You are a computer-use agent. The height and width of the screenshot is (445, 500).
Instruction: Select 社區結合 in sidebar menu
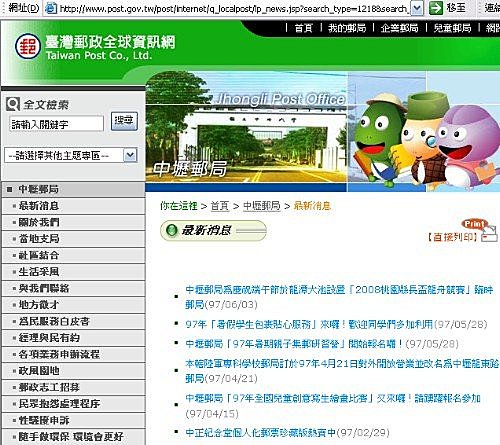tap(73, 255)
